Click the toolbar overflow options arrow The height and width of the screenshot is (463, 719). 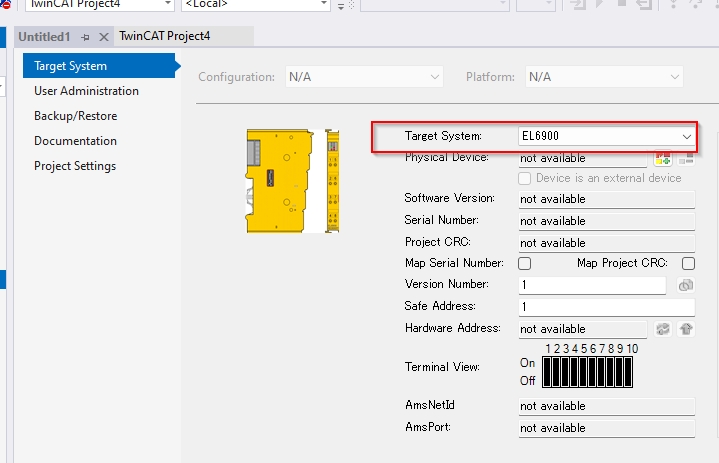point(341,6)
